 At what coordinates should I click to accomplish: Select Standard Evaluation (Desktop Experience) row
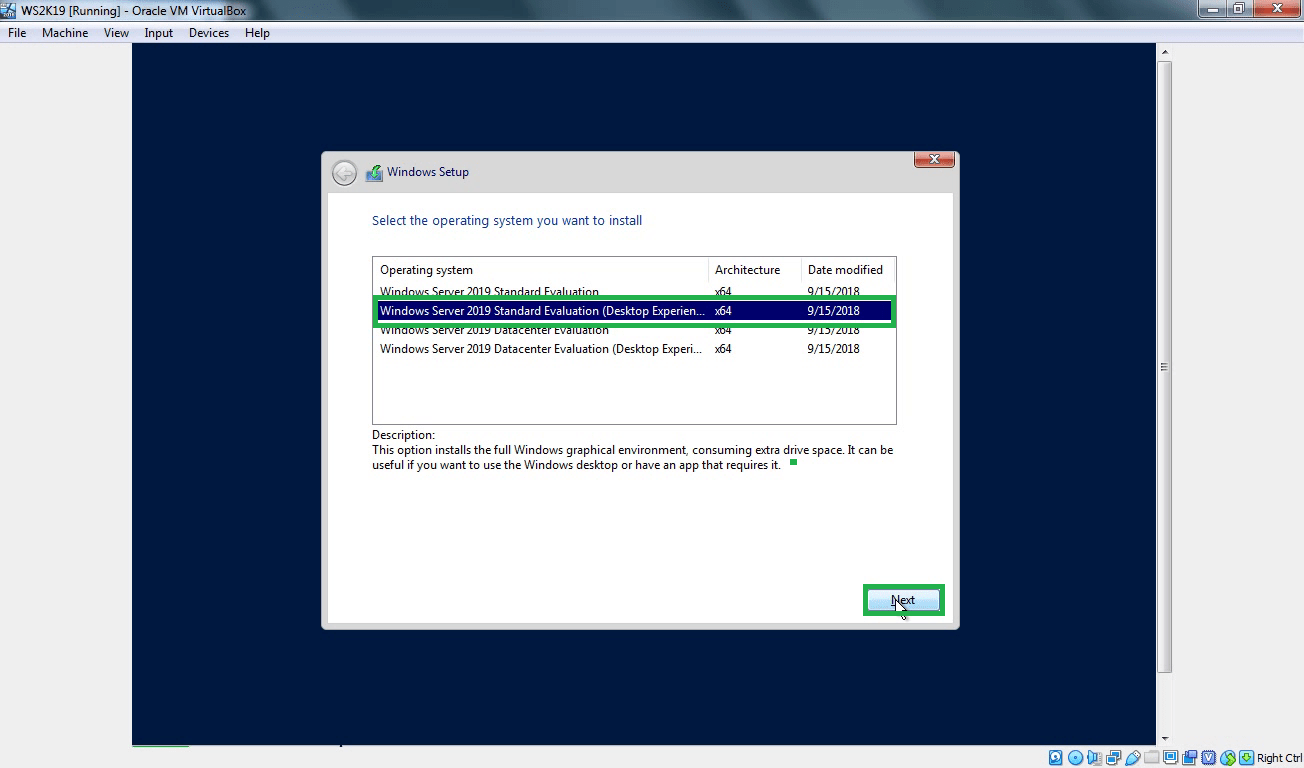(x=634, y=311)
